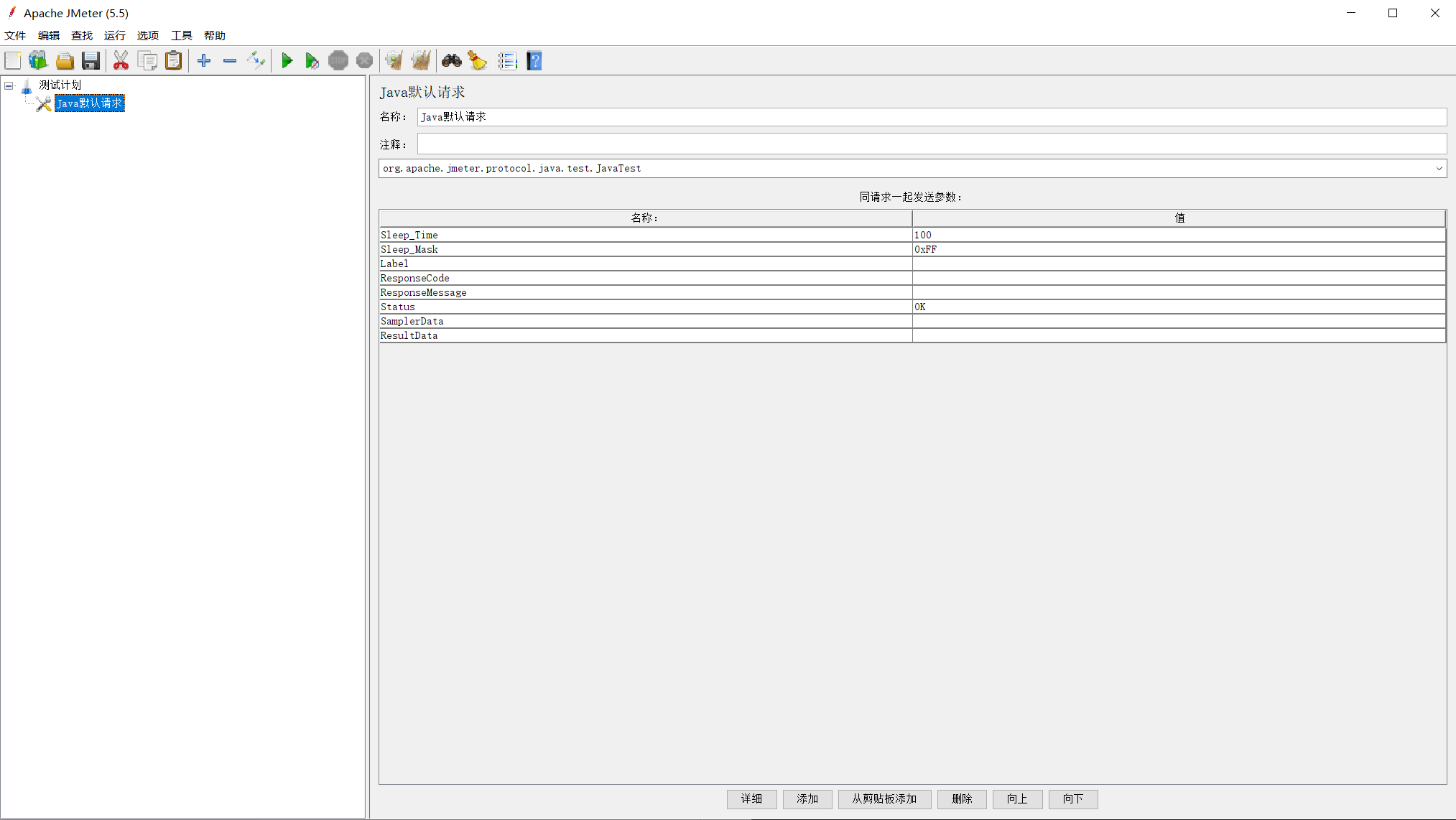Click the Cut scissors icon
1456x820 pixels.
[121, 61]
